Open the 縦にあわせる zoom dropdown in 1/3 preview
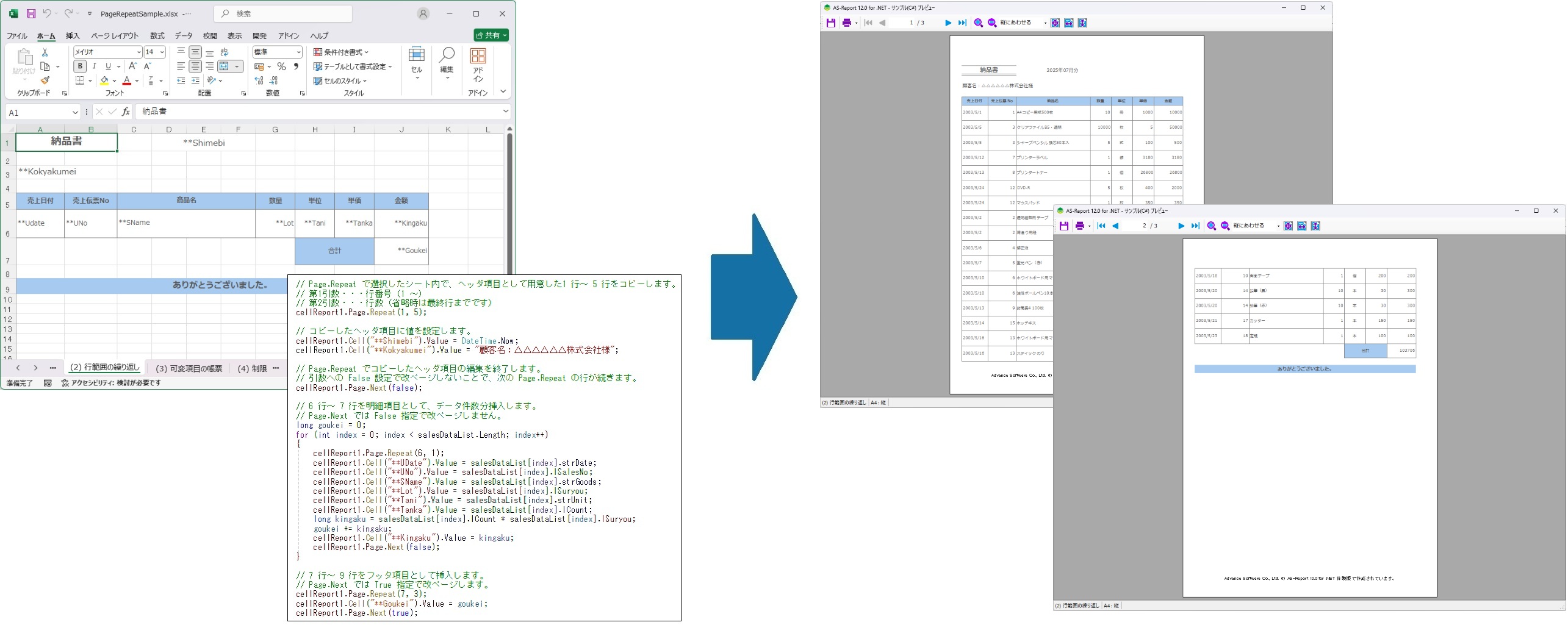Viewport: 1568px width, 625px height. (1045, 23)
